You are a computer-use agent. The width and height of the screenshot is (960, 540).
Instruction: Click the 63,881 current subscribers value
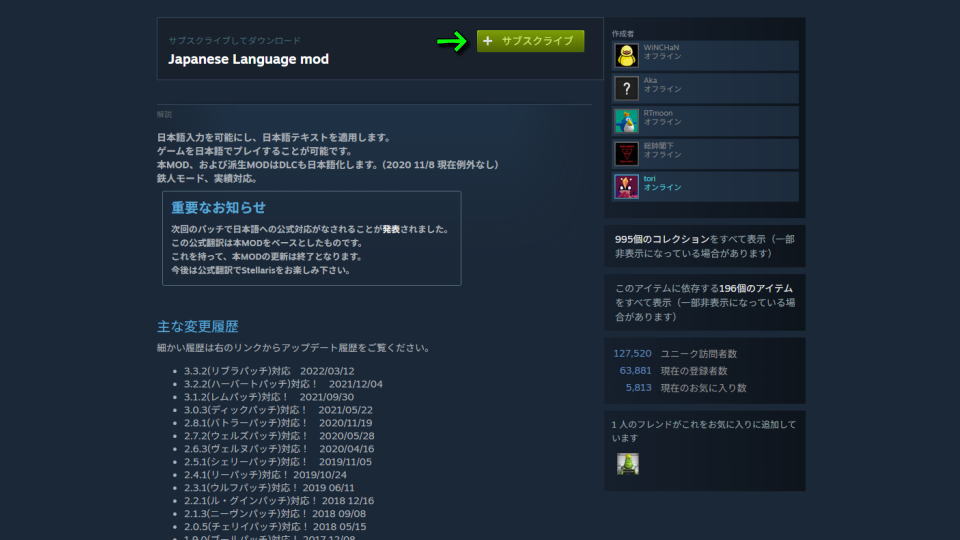pyautogui.click(x=635, y=371)
